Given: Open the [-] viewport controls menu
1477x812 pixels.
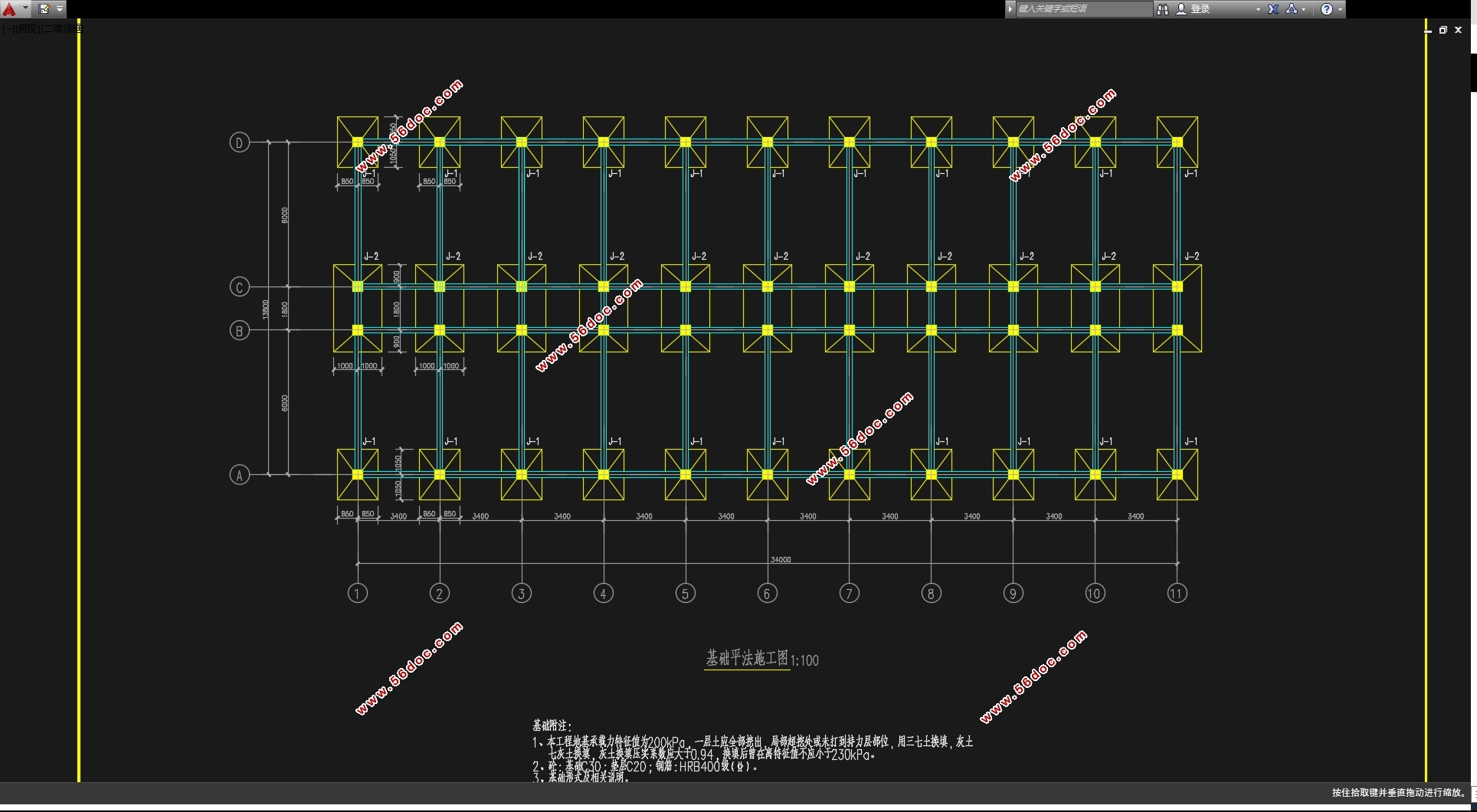Looking at the screenshot, I should click(6, 29).
